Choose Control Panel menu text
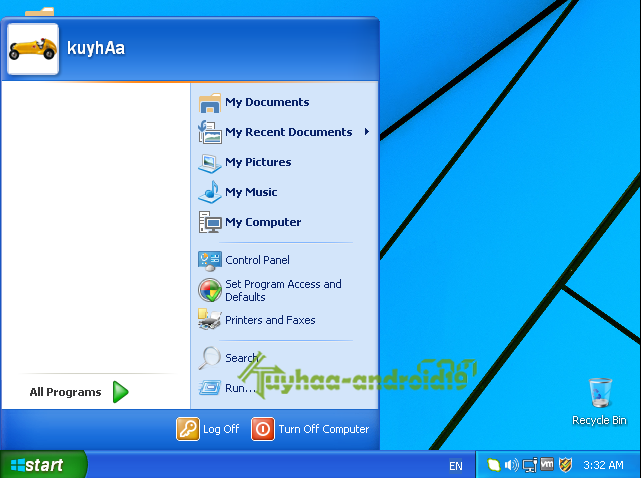The image size is (641, 478). coord(257,260)
